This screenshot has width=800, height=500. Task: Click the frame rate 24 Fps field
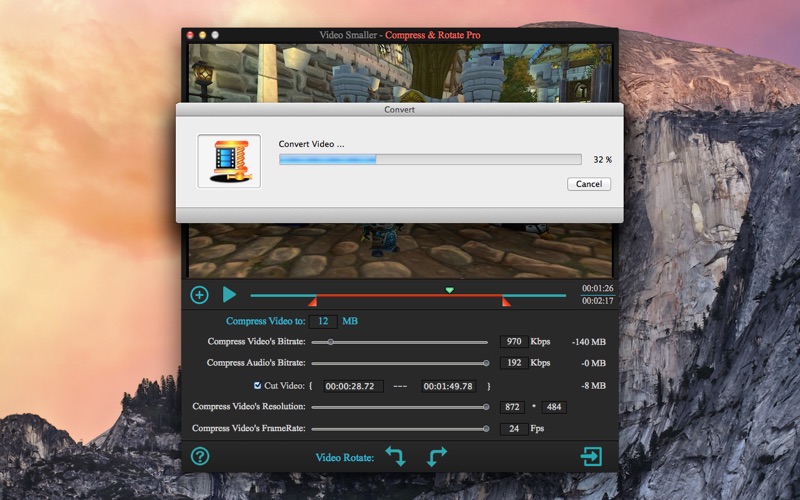514,429
